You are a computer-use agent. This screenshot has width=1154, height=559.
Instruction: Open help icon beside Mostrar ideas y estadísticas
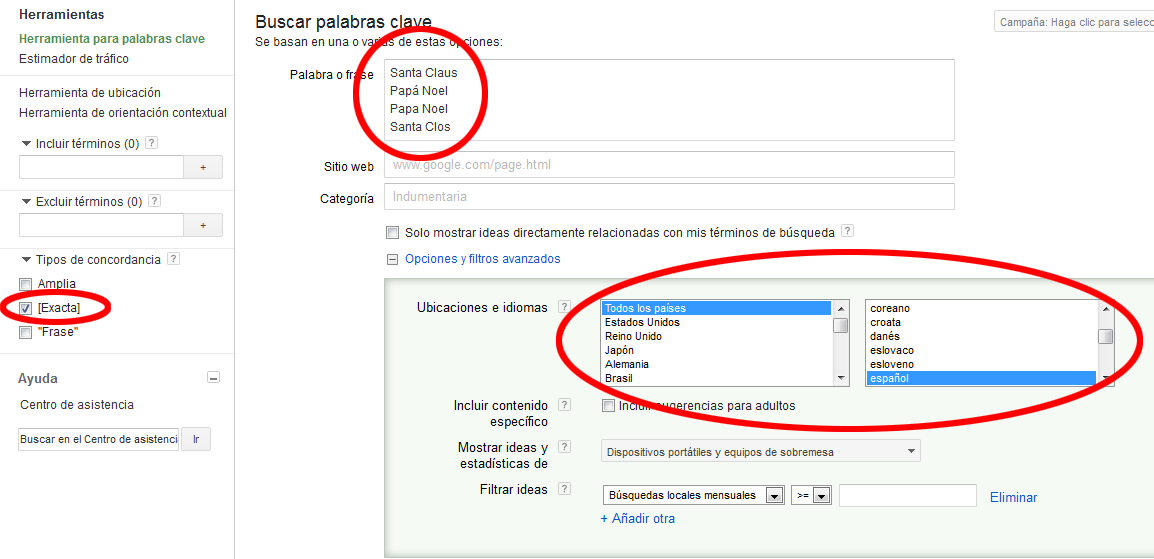click(564, 447)
